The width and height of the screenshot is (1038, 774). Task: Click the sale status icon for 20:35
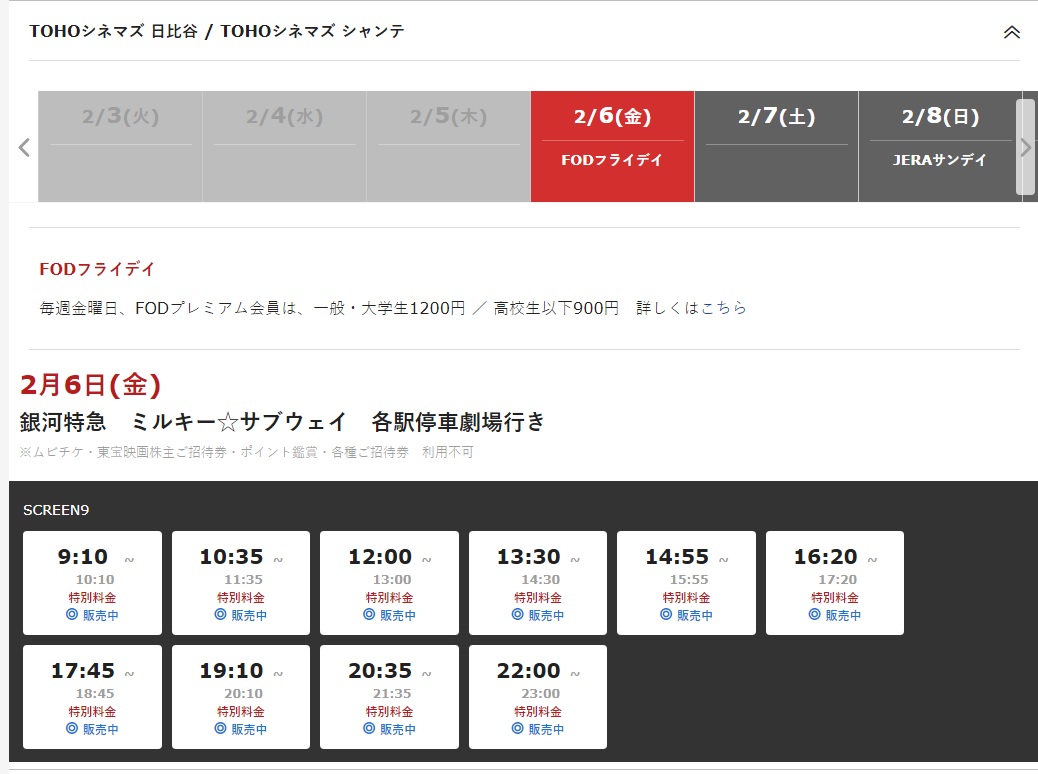(x=369, y=729)
